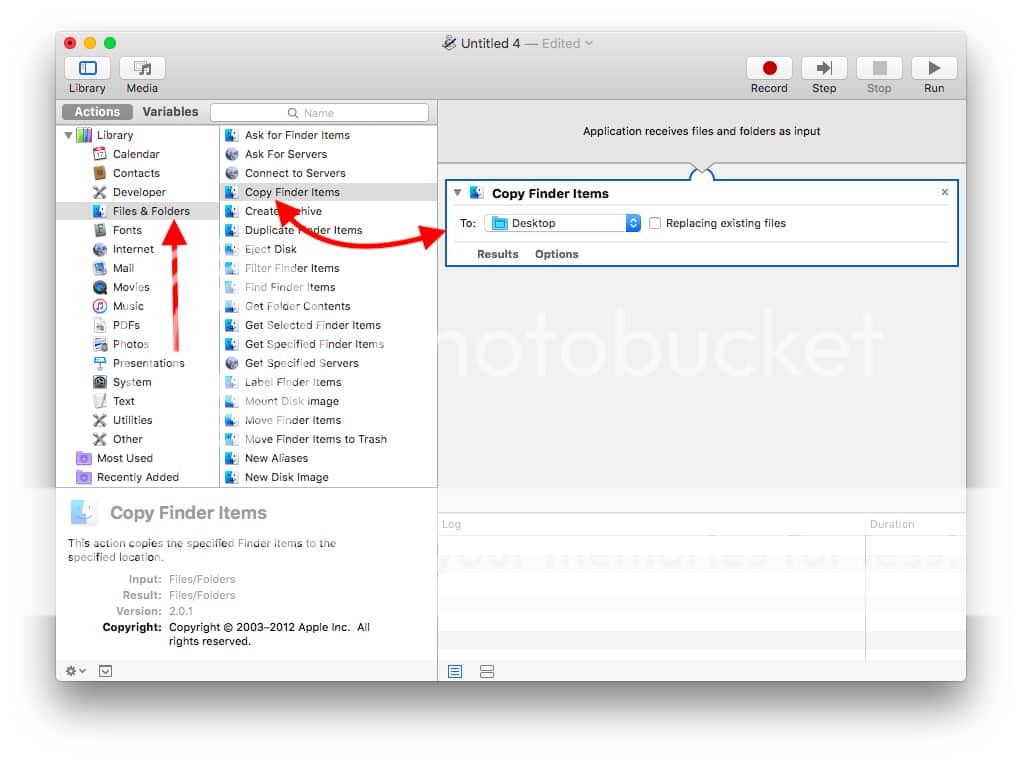Collapse the Copy Finder Items action
The image size is (1022, 761).
[458, 192]
